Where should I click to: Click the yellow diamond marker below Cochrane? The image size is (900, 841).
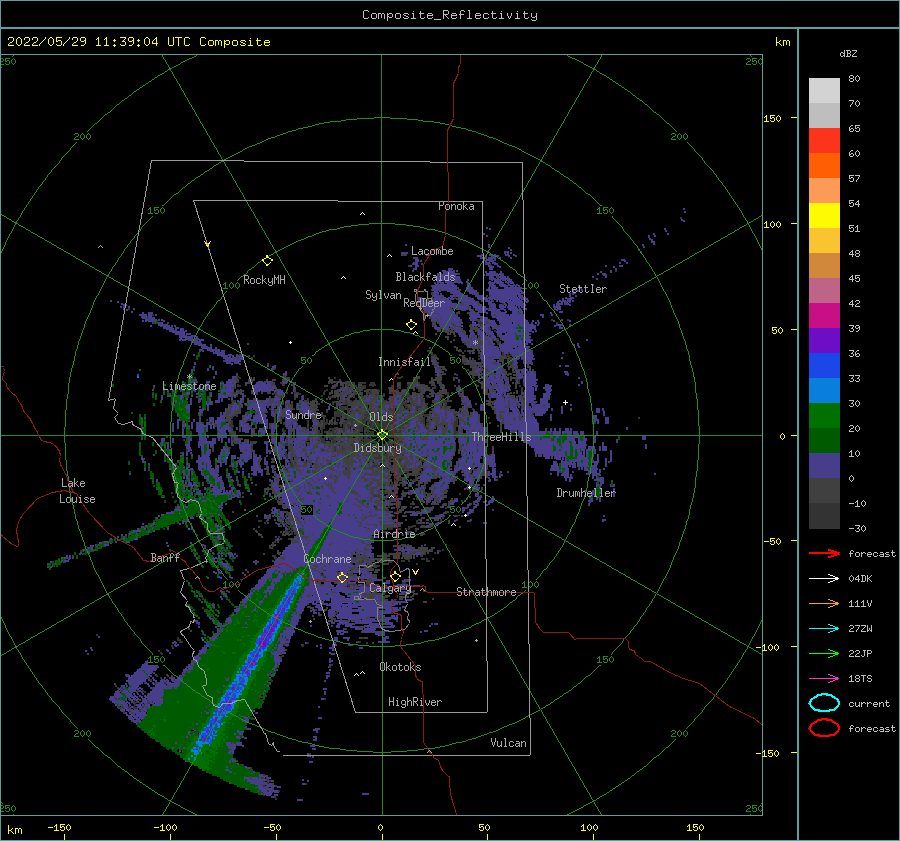coord(343,577)
